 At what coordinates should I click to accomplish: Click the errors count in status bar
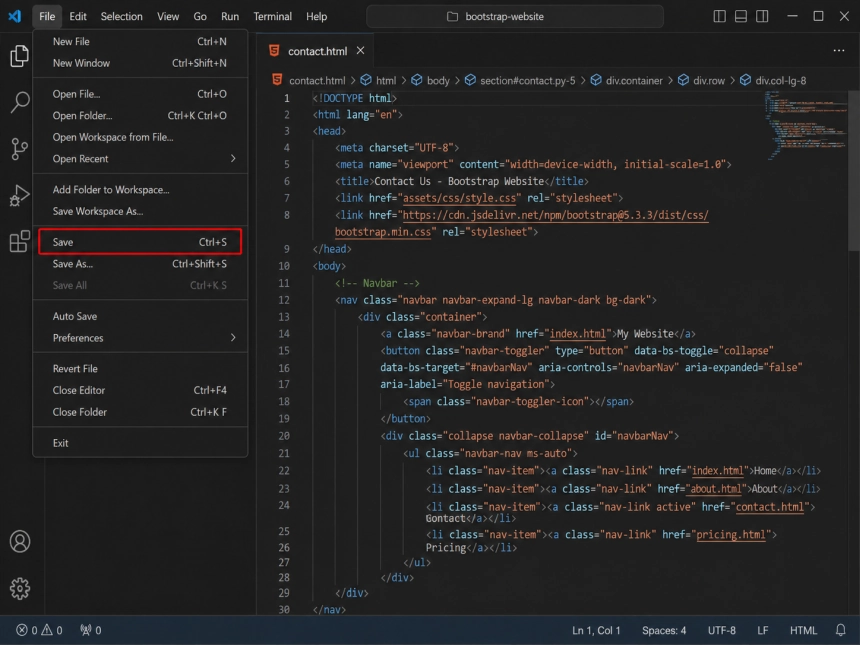pyautogui.click(x=27, y=630)
